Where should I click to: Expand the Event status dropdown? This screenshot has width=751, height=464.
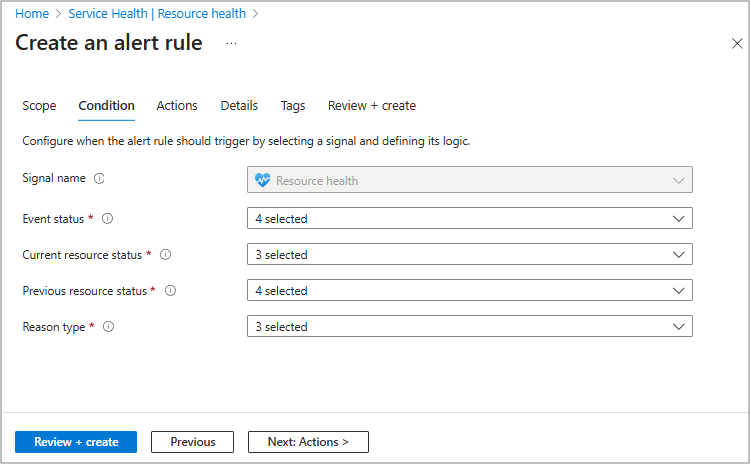469,218
